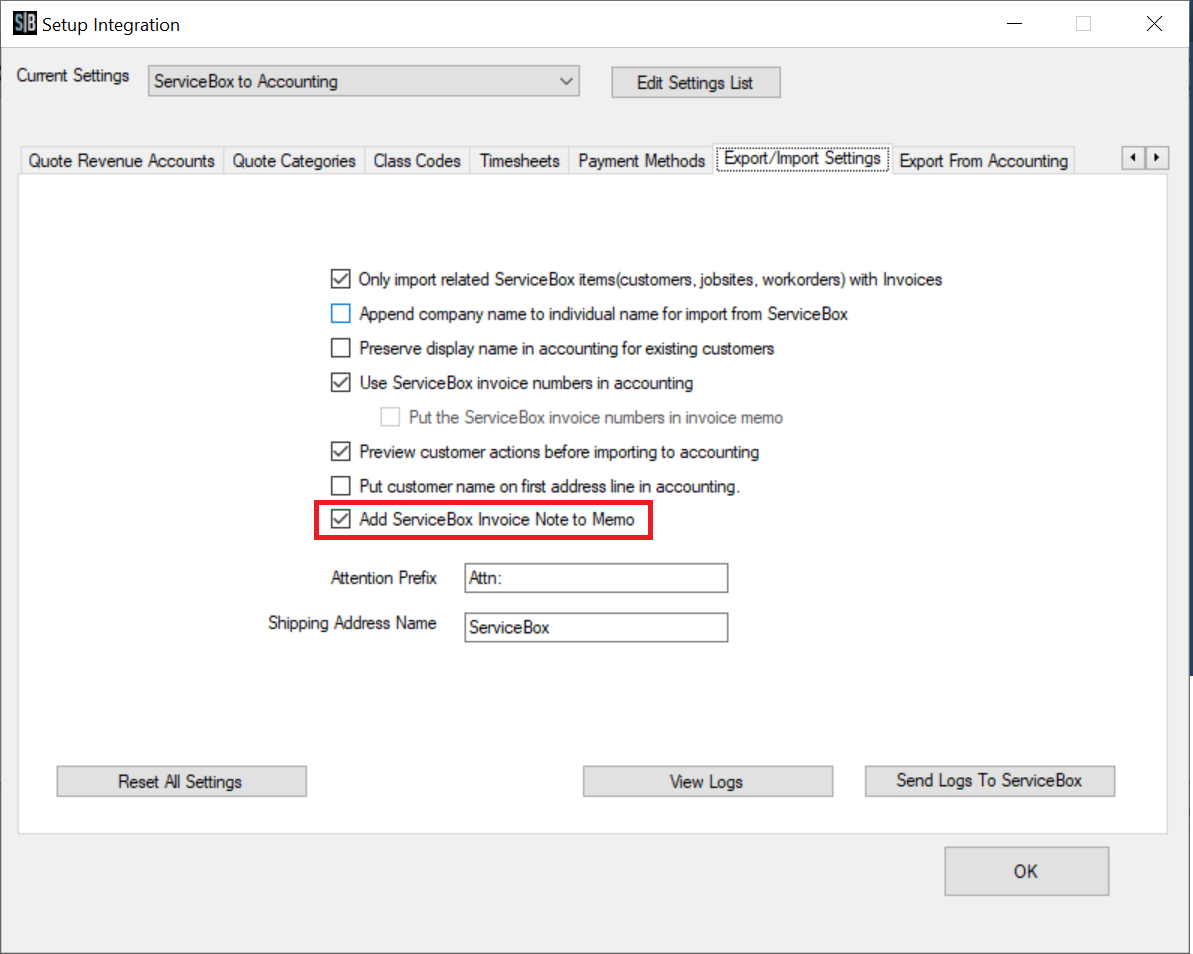Click Send Logs To ServiceBox
1193x954 pixels.
click(990, 781)
